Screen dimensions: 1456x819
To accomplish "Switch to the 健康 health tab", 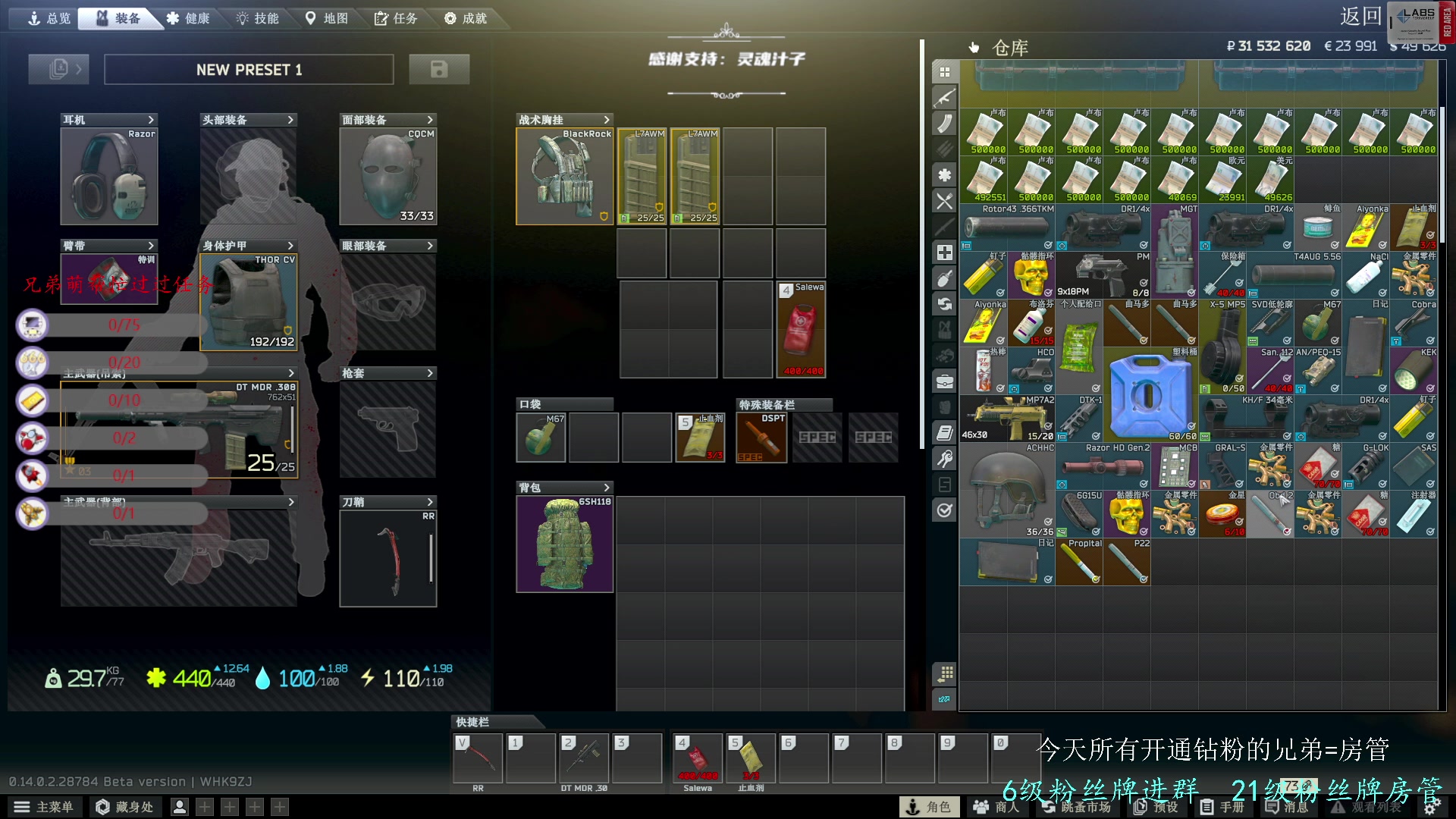I will (188, 18).
